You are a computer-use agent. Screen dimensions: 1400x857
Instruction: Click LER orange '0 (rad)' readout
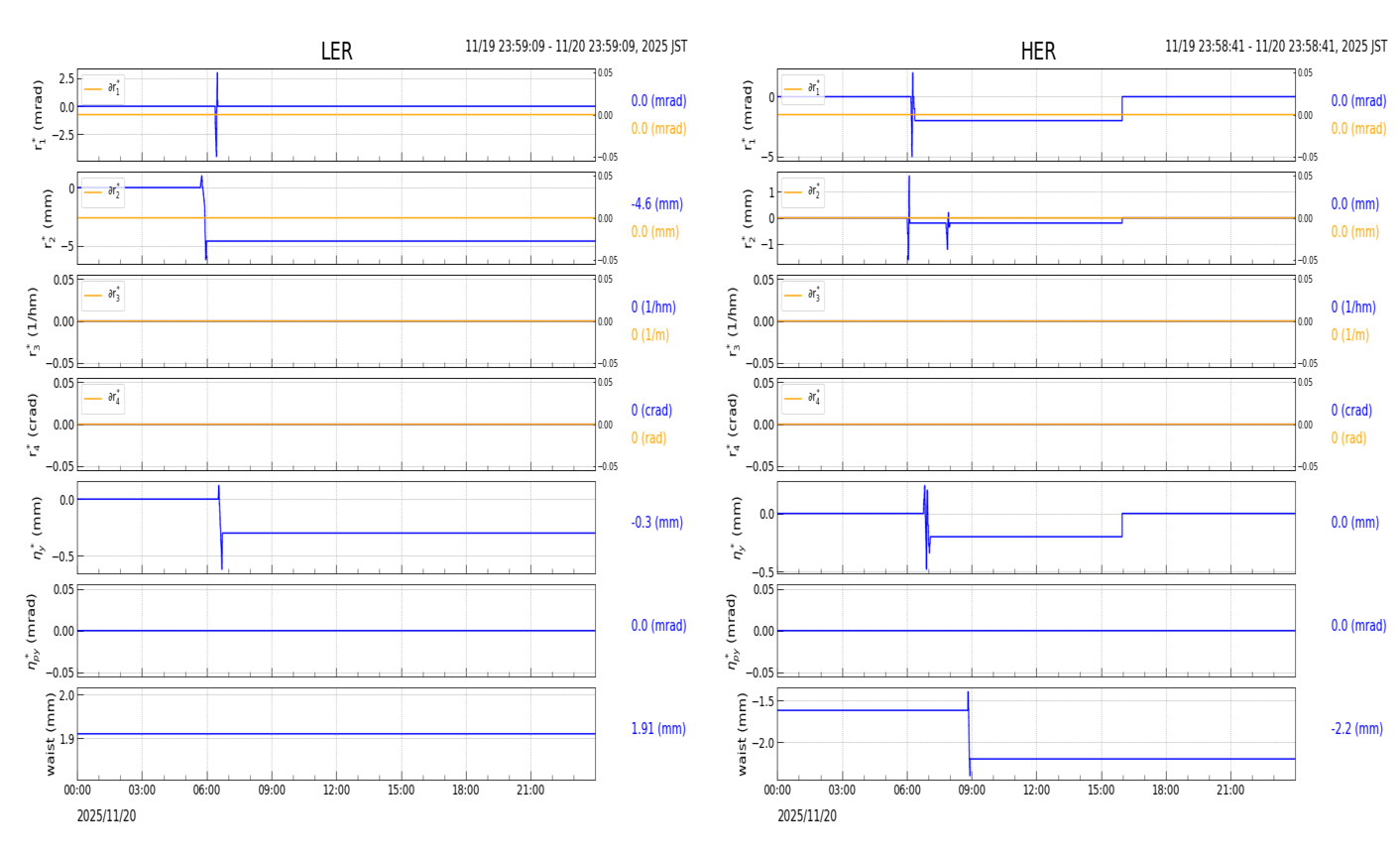point(649,438)
